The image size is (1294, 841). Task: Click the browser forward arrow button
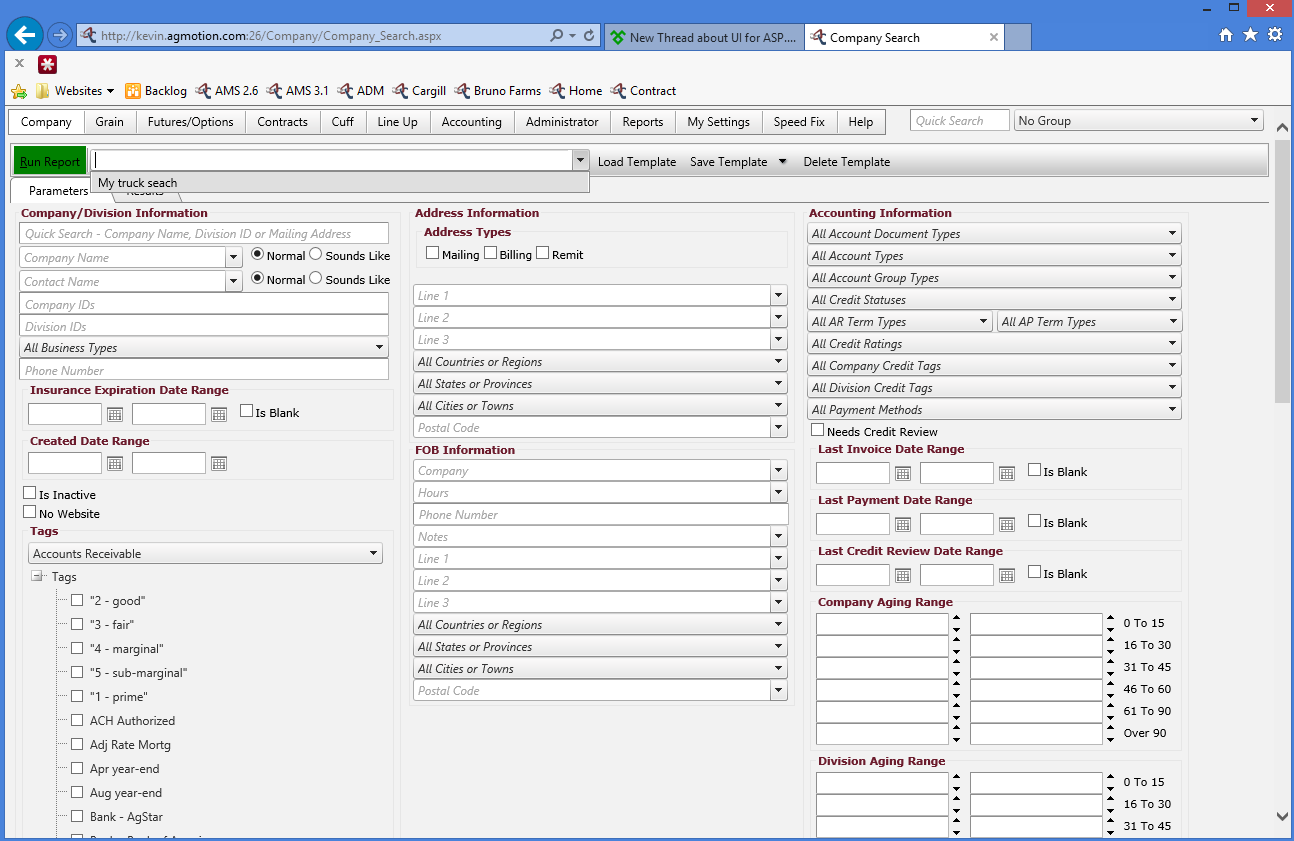tap(59, 35)
